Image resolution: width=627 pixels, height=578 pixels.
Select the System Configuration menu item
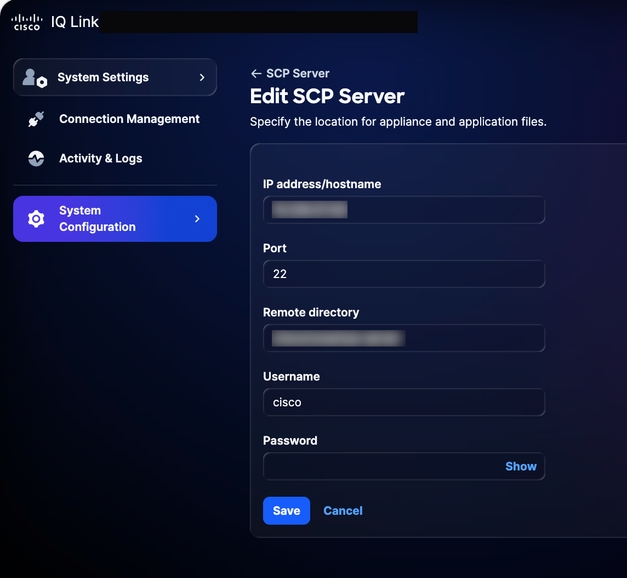tap(115, 219)
